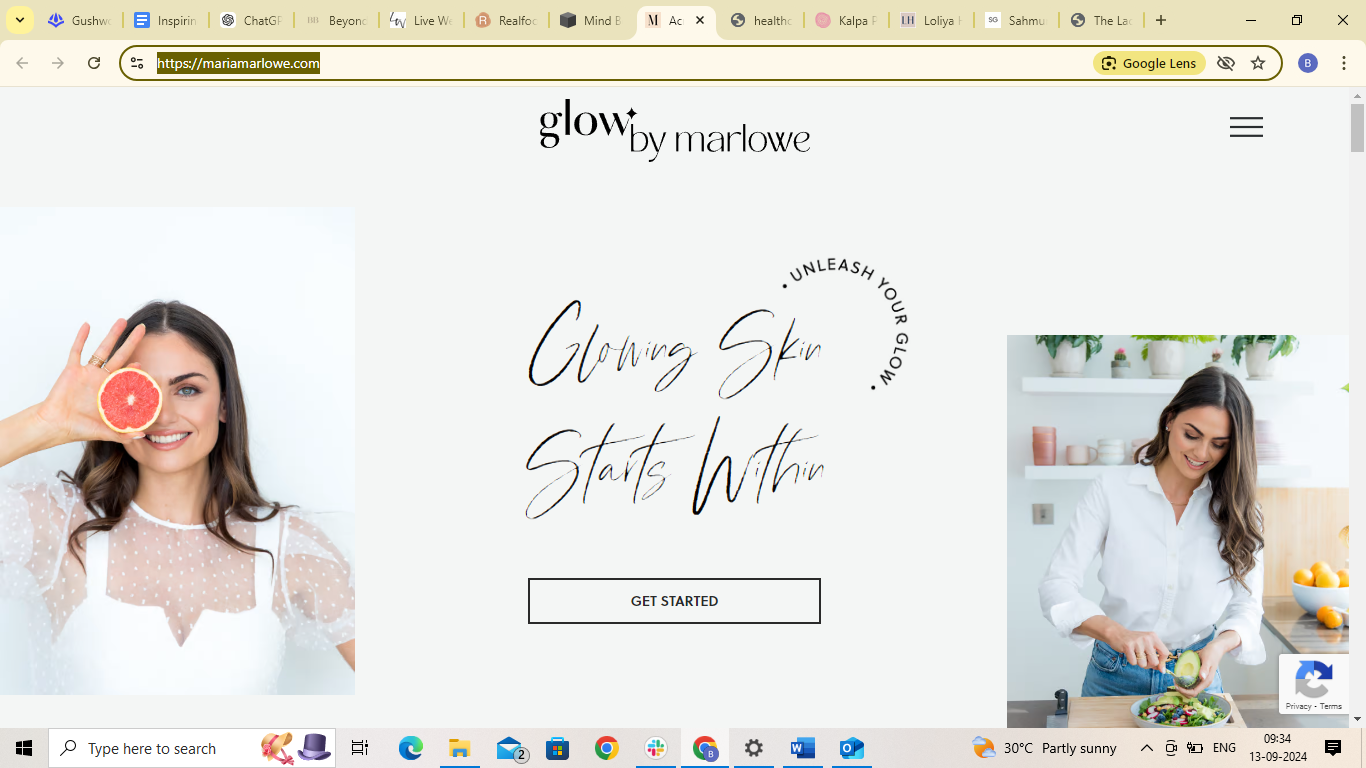Open site information icon in address bar
The height and width of the screenshot is (768, 1366).
137,63
